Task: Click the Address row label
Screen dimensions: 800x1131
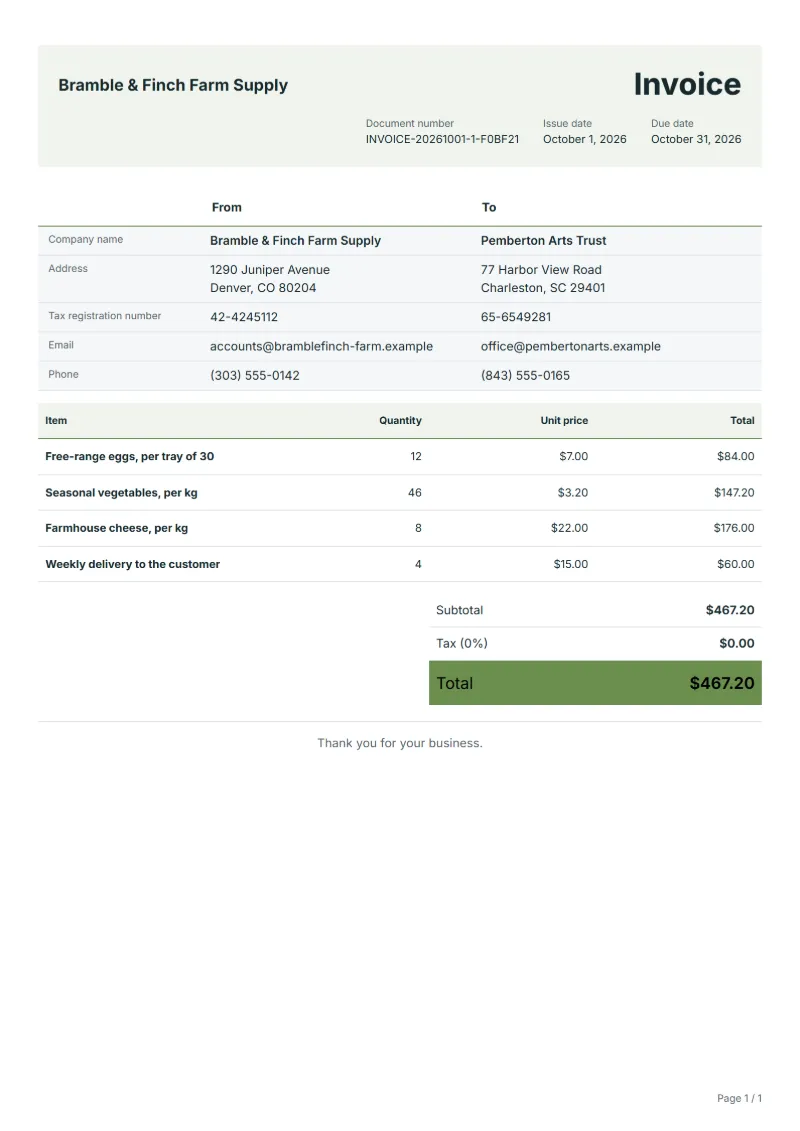Action: pyautogui.click(x=68, y=268)
